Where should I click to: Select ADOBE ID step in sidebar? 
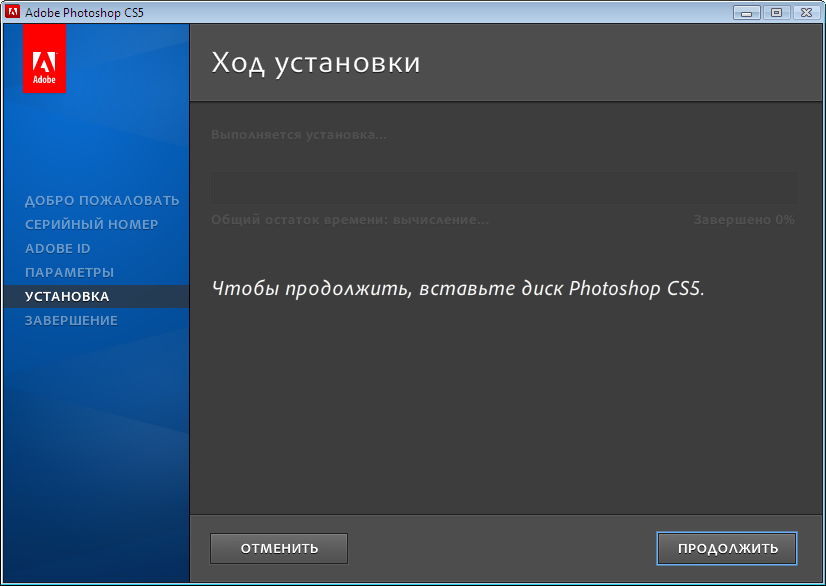click(58, 248)
